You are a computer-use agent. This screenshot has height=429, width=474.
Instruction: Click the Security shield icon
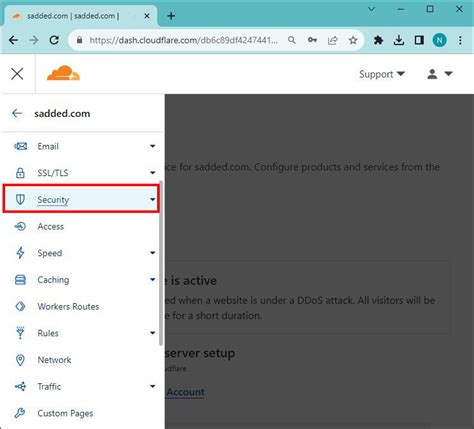point(20,199)
